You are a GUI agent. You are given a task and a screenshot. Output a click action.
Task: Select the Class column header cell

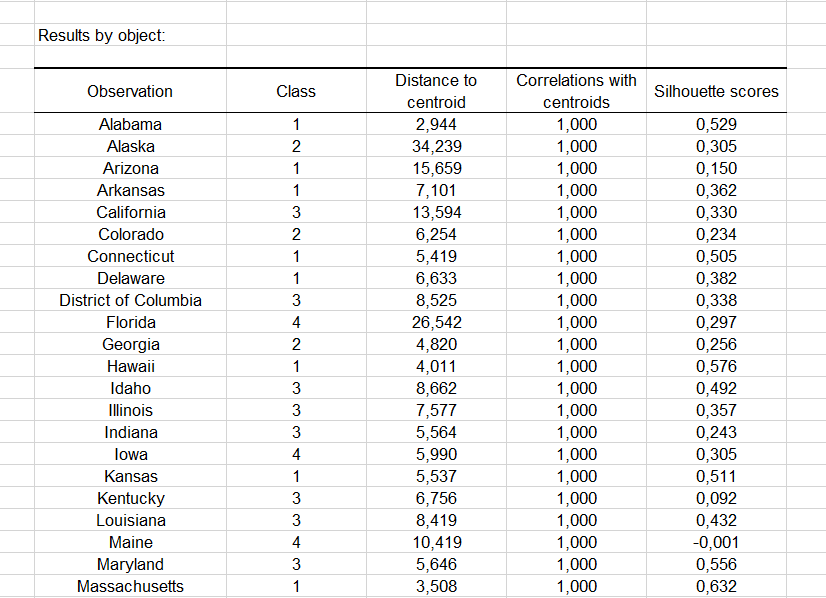[296, 91]
